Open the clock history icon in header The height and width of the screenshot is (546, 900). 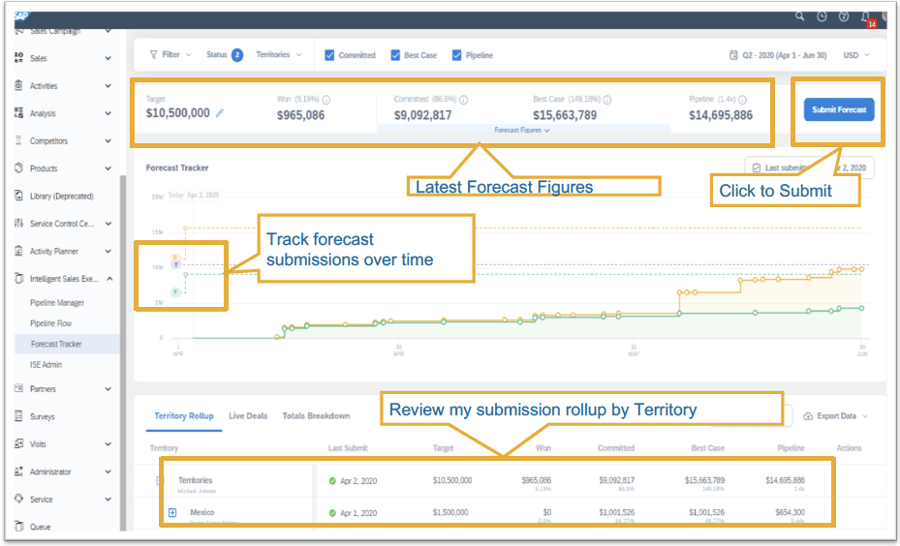pyautogui.click(x=821, y=16)
